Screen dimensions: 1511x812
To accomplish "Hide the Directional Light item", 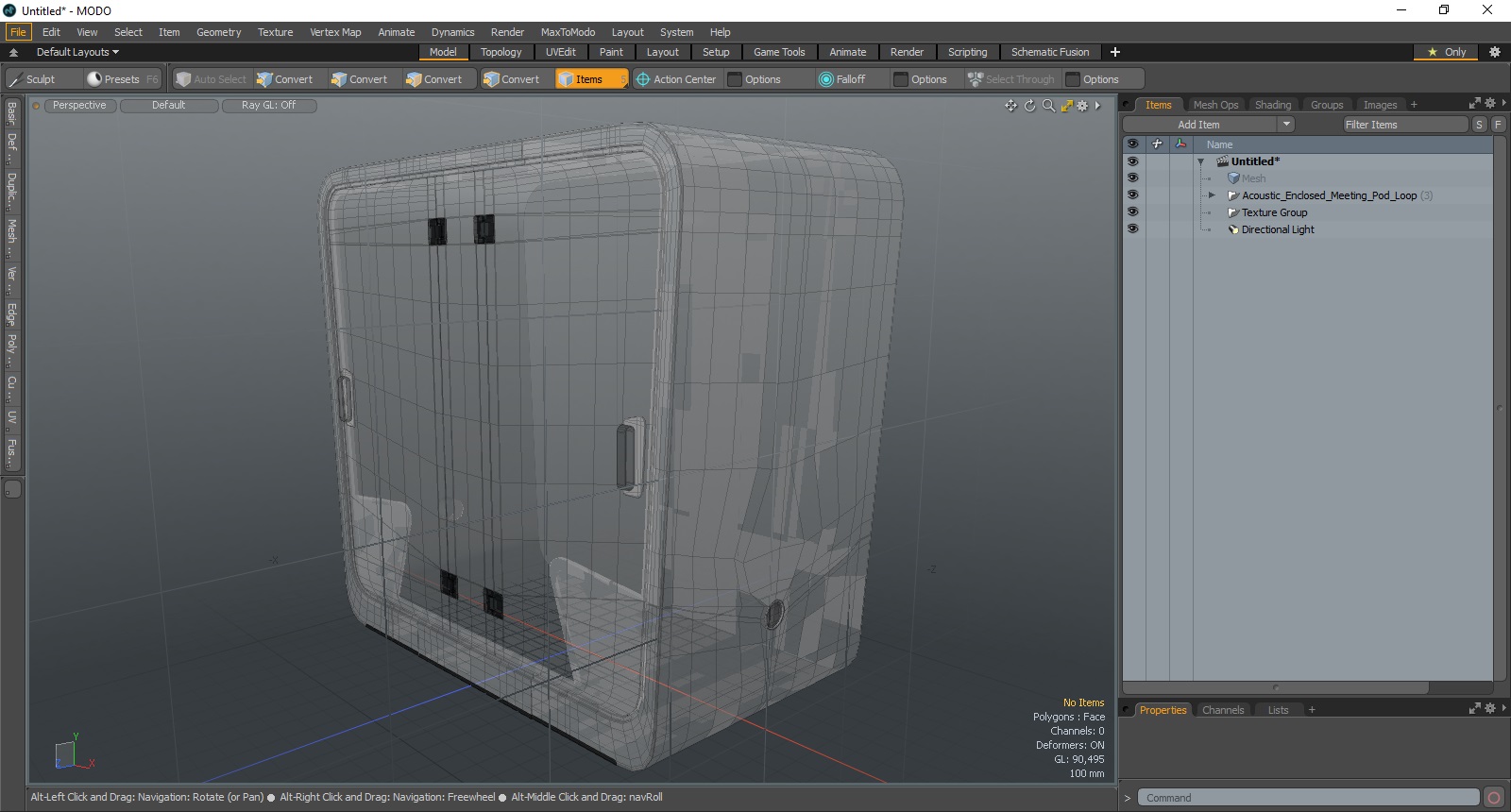I will tap(1132, 229).
